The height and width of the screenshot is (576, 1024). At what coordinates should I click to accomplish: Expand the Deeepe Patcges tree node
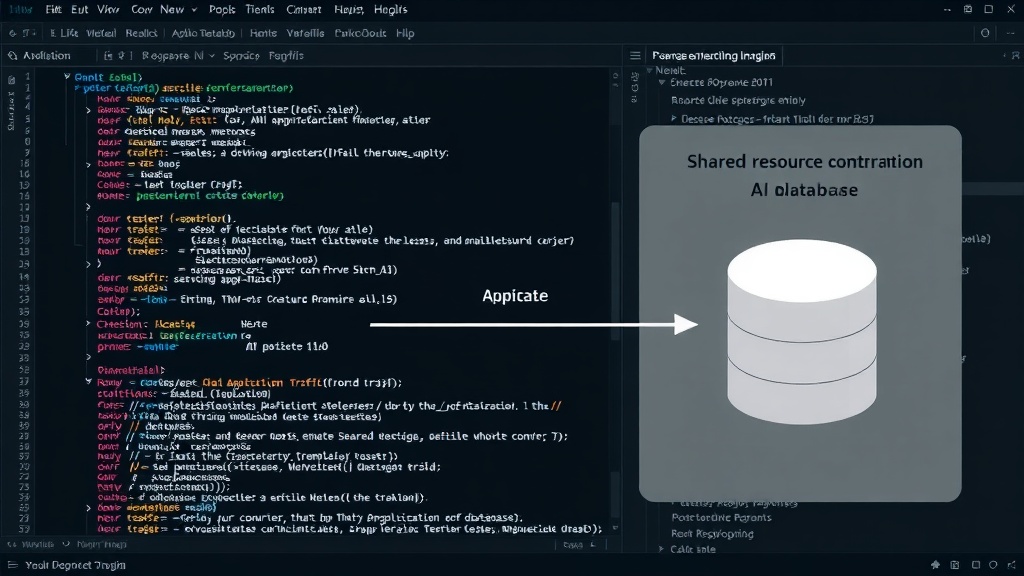[x=673, y=119]
